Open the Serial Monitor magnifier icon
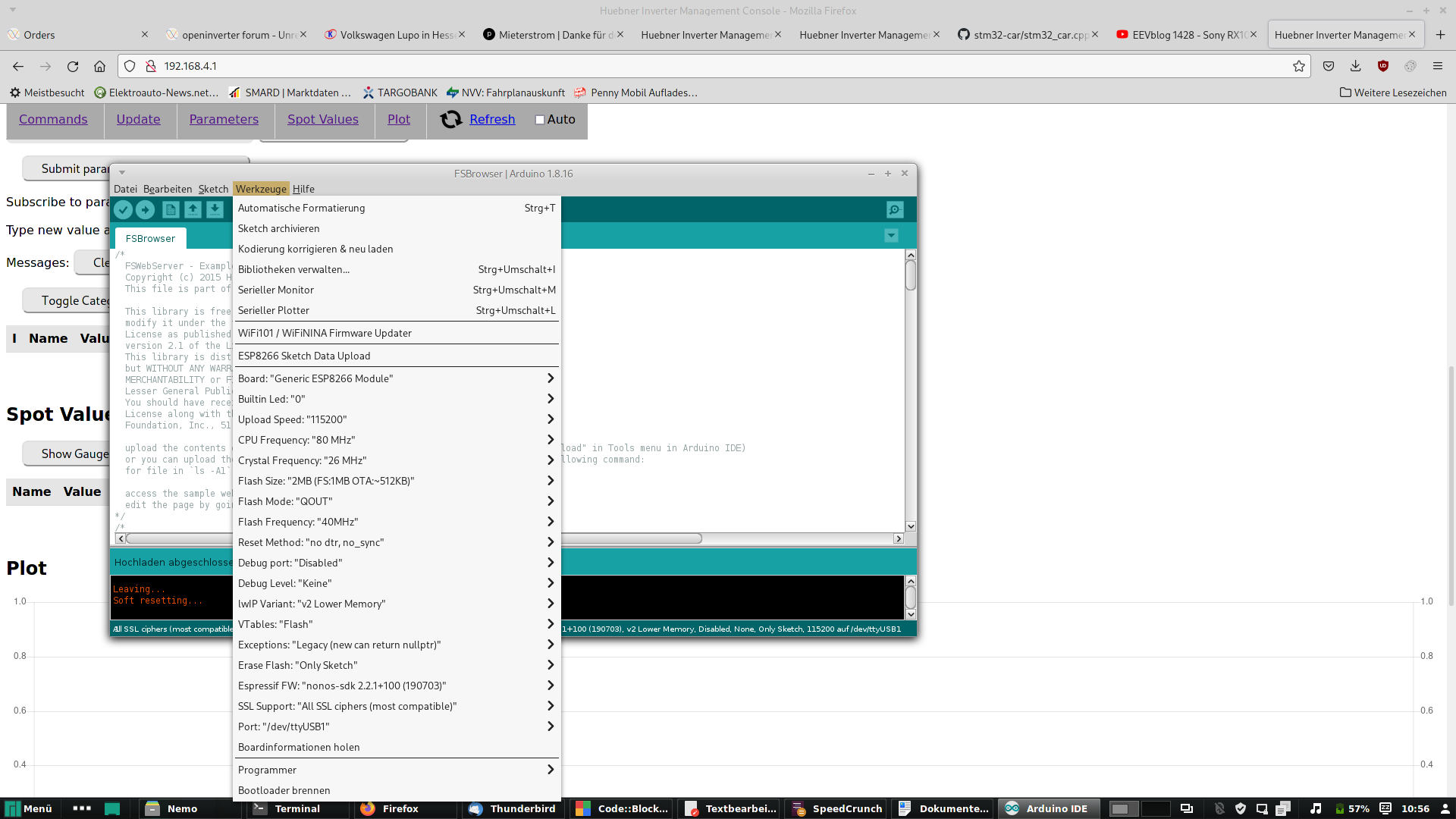This screenshot has width=1456, height=819. click(895, 210)
